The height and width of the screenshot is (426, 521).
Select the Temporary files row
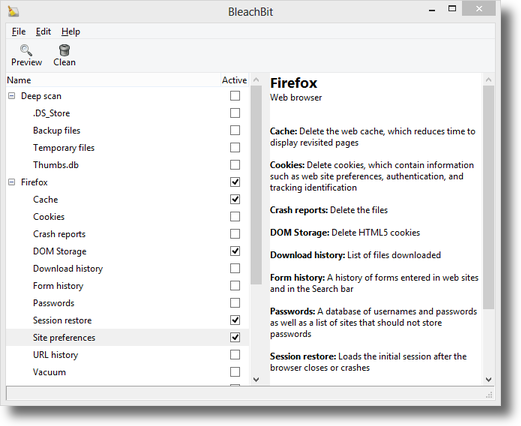pyautogui.click(x=127, y=147)
